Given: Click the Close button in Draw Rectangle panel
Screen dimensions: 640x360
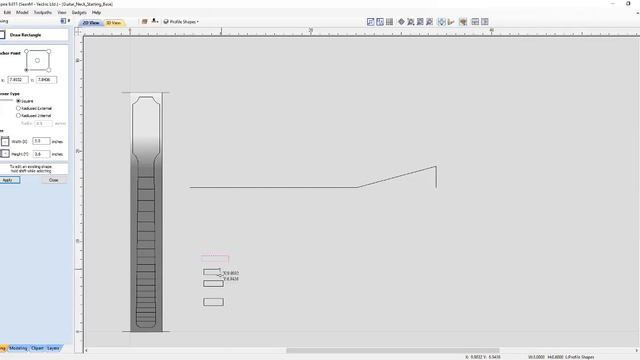Looking at the screenshot, I should click(x=53, y=180).
